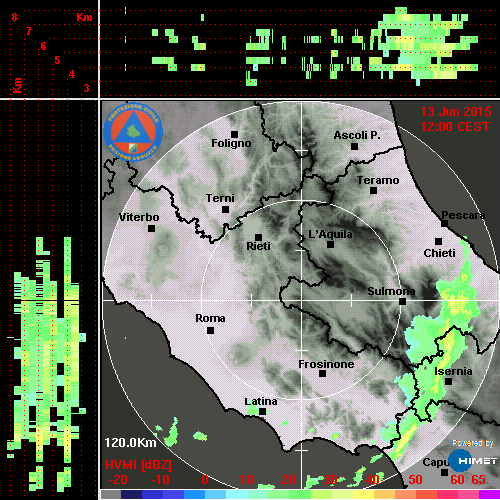This screenshot has height=500, width=500.
Task: Click the magenta swatch at color bar end
Action: pyautogui.click(x=489, y=494)
